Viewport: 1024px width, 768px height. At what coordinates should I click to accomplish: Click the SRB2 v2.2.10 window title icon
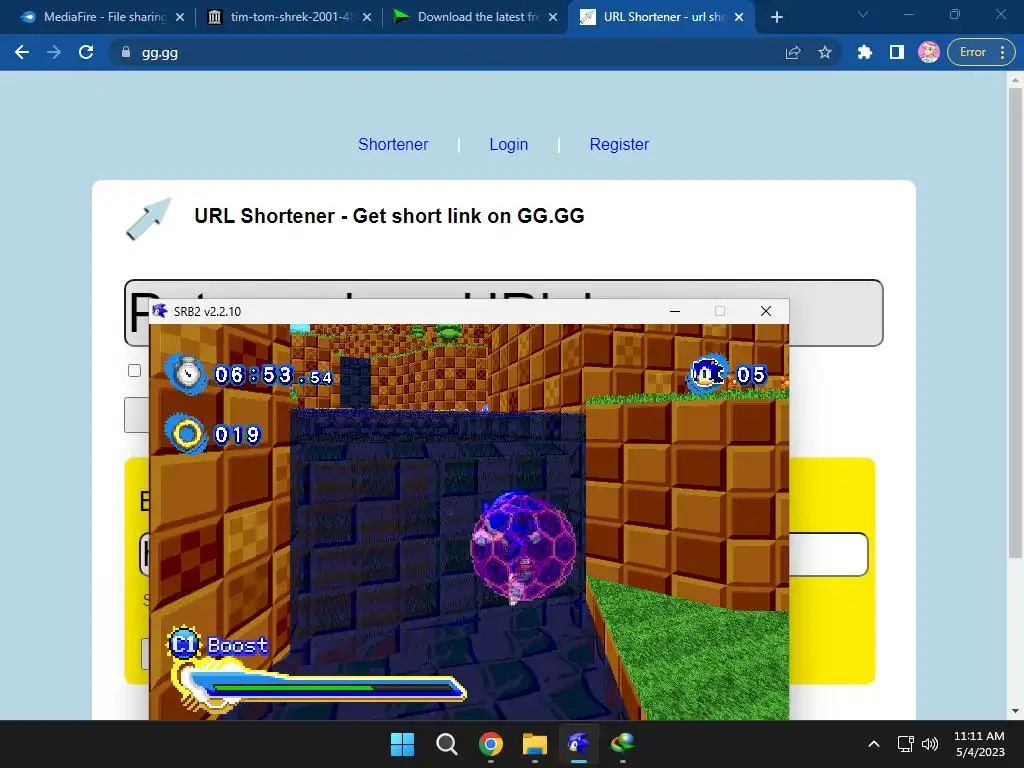point(160,311)
